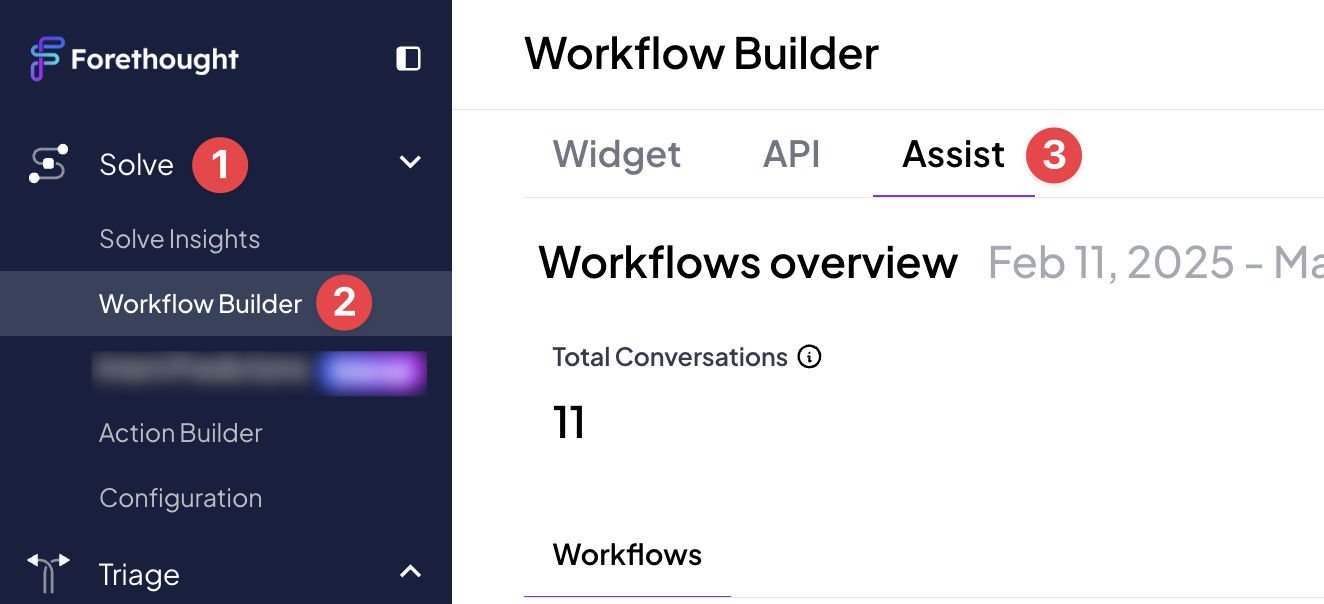This screenshot has width=1324, height=604.
Task: Open Configuration in sidebar
Action: pyautogui.click(x=181, y=498)
